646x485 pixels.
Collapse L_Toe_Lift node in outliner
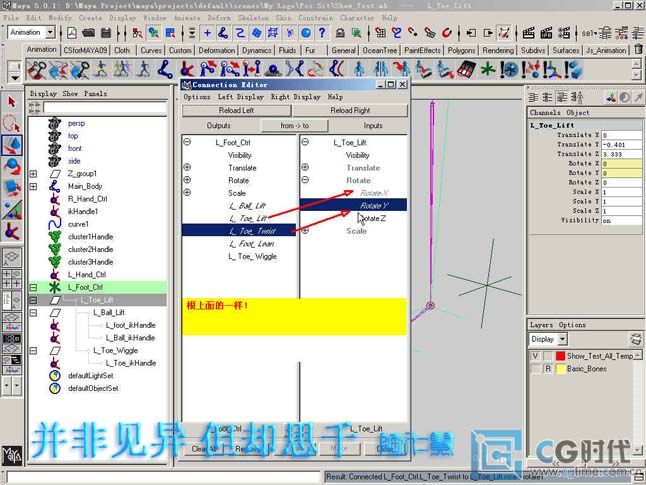[33, 300]
